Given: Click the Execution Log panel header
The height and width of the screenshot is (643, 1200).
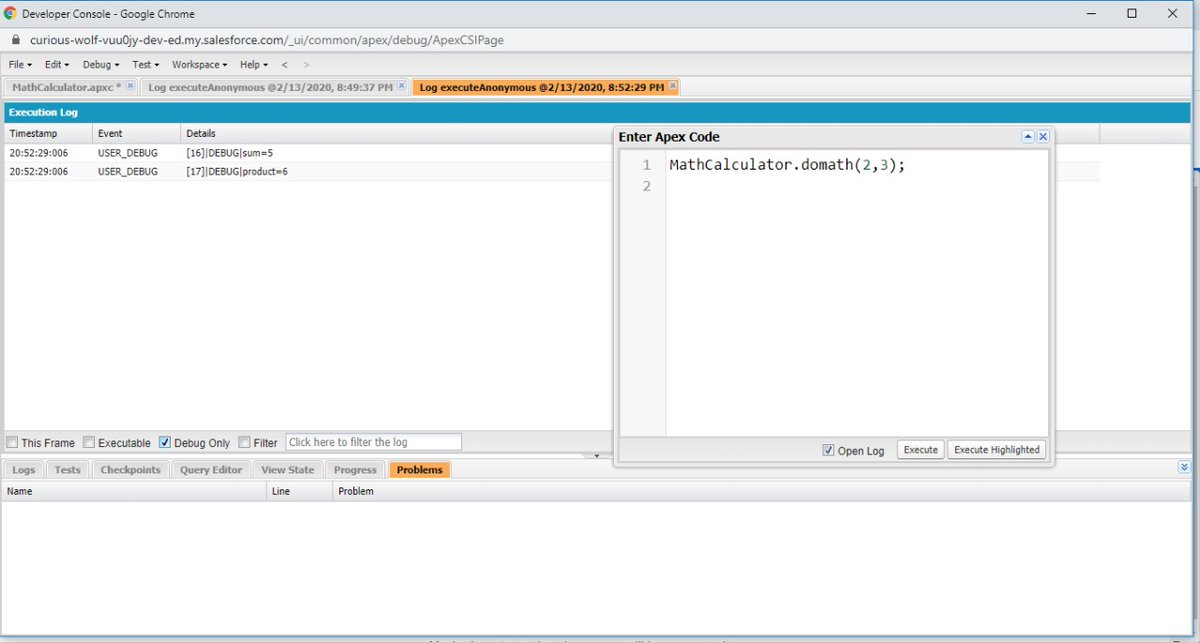Looking at the screenshot, I should click(597, 112).
